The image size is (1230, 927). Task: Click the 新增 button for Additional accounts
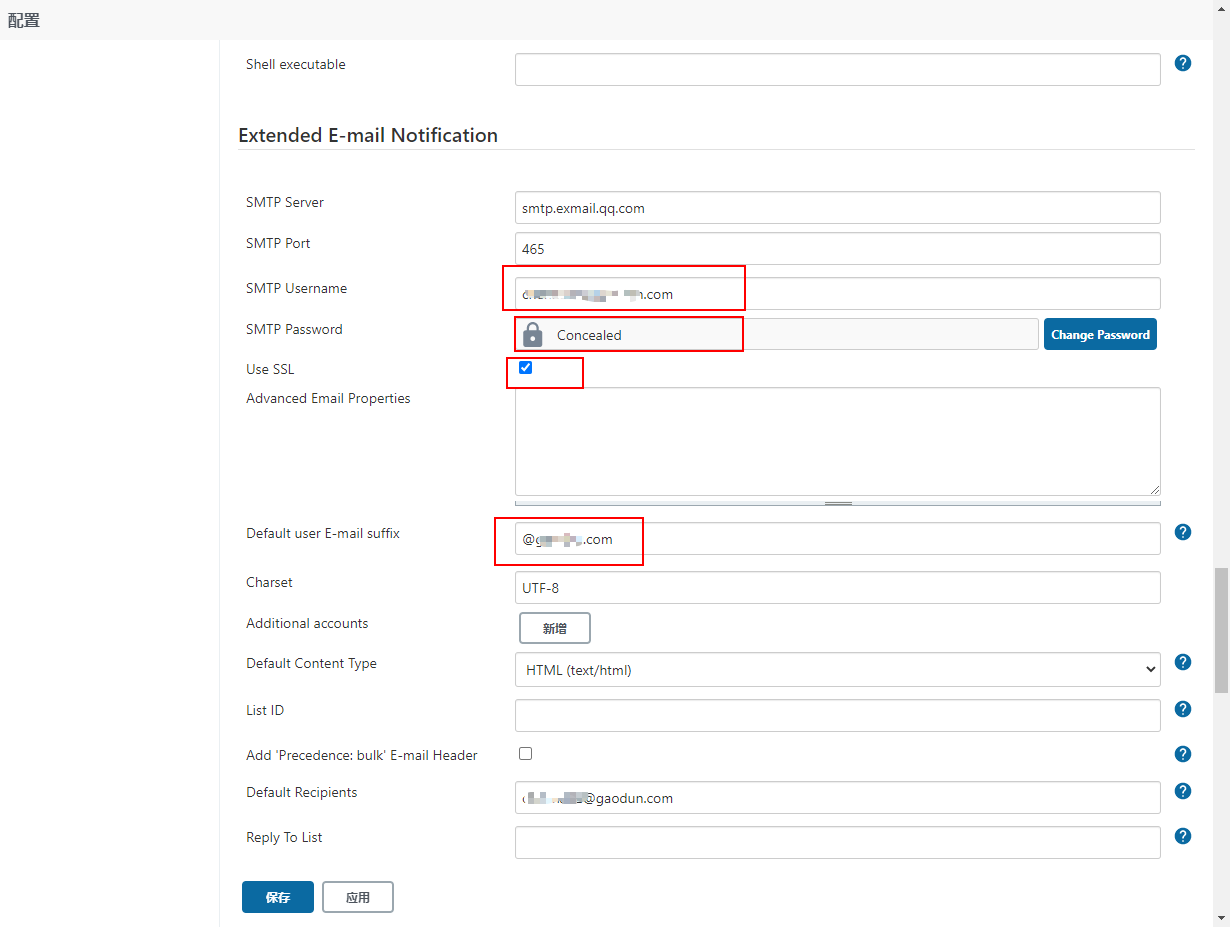(555, 628)
